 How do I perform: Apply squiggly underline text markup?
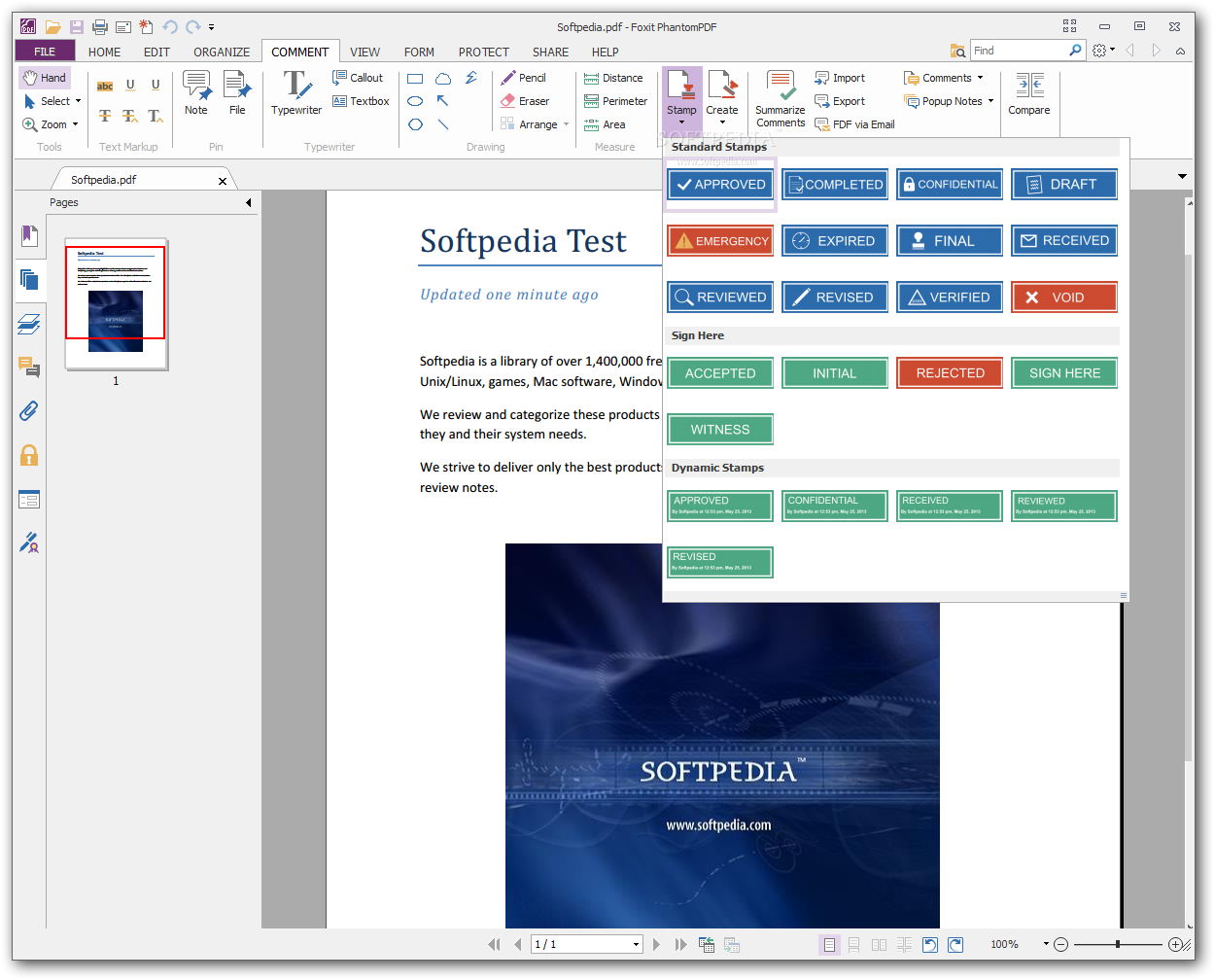tap(130, 86)
